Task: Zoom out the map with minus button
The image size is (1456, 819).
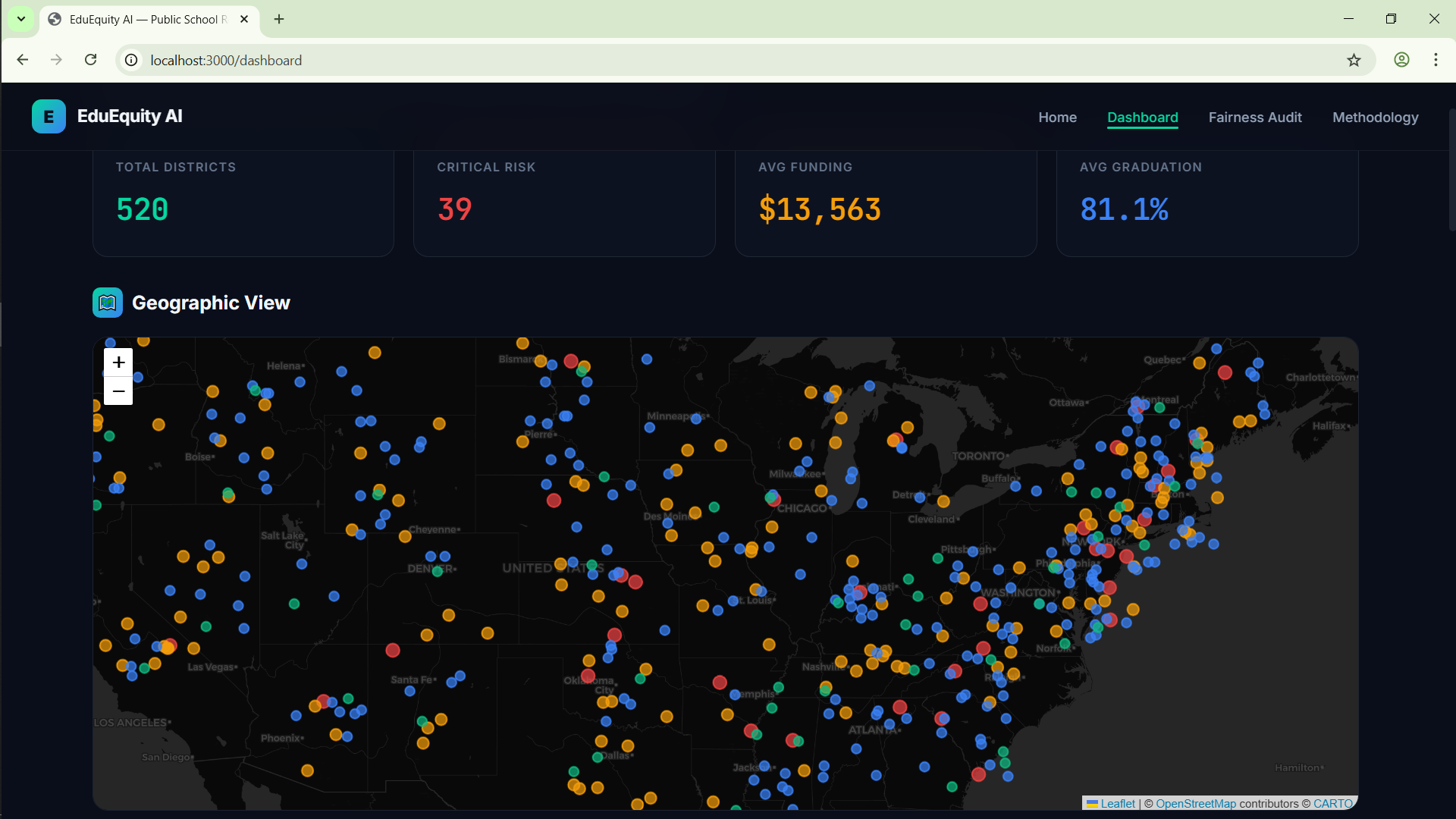Action: point(118,391)
